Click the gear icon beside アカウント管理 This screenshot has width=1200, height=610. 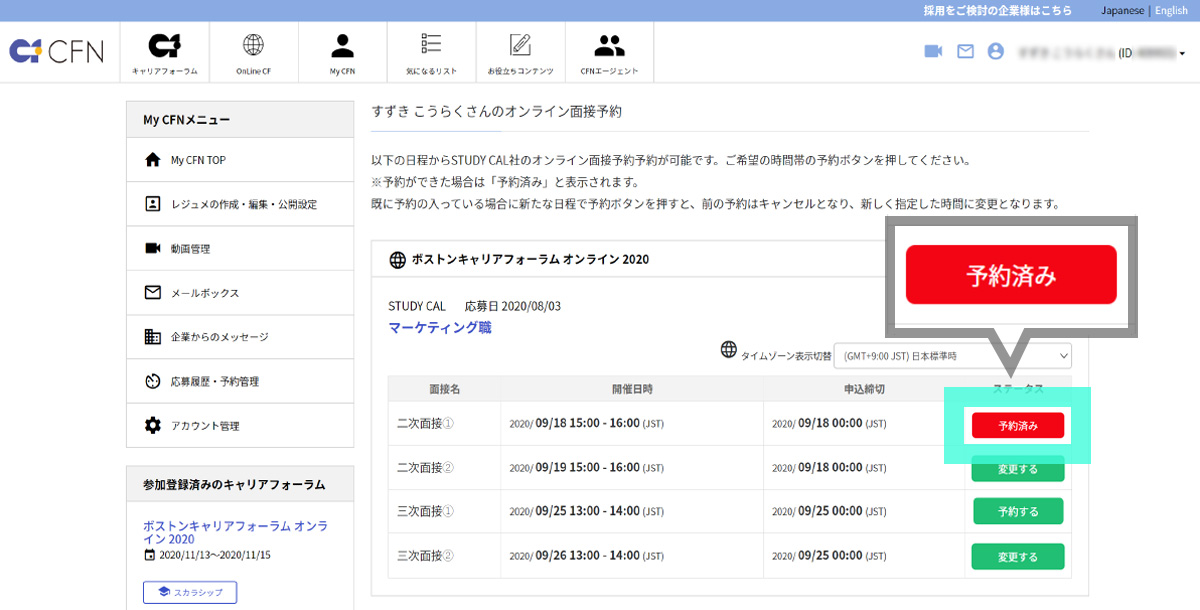pos(153,425)
